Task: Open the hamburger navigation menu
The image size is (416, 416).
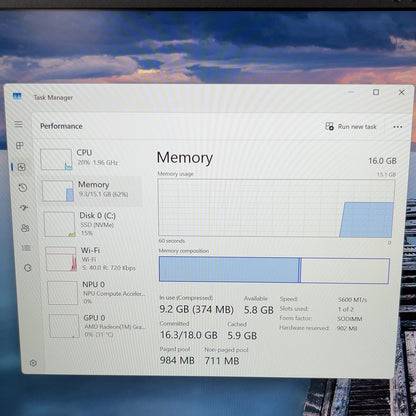Action: [19, 124]
